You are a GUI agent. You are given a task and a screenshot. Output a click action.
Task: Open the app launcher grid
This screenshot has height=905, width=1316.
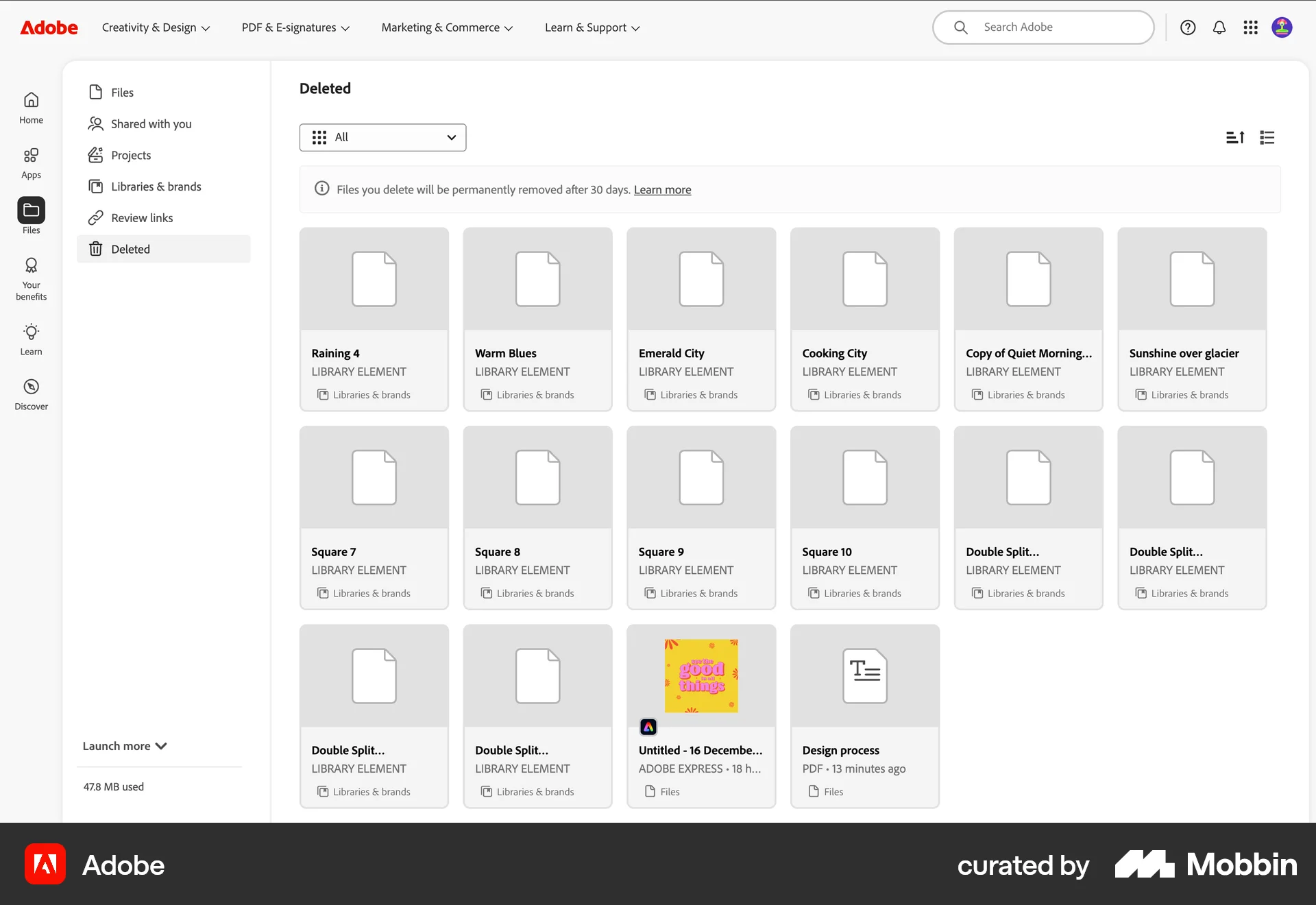click(1251, 27)
